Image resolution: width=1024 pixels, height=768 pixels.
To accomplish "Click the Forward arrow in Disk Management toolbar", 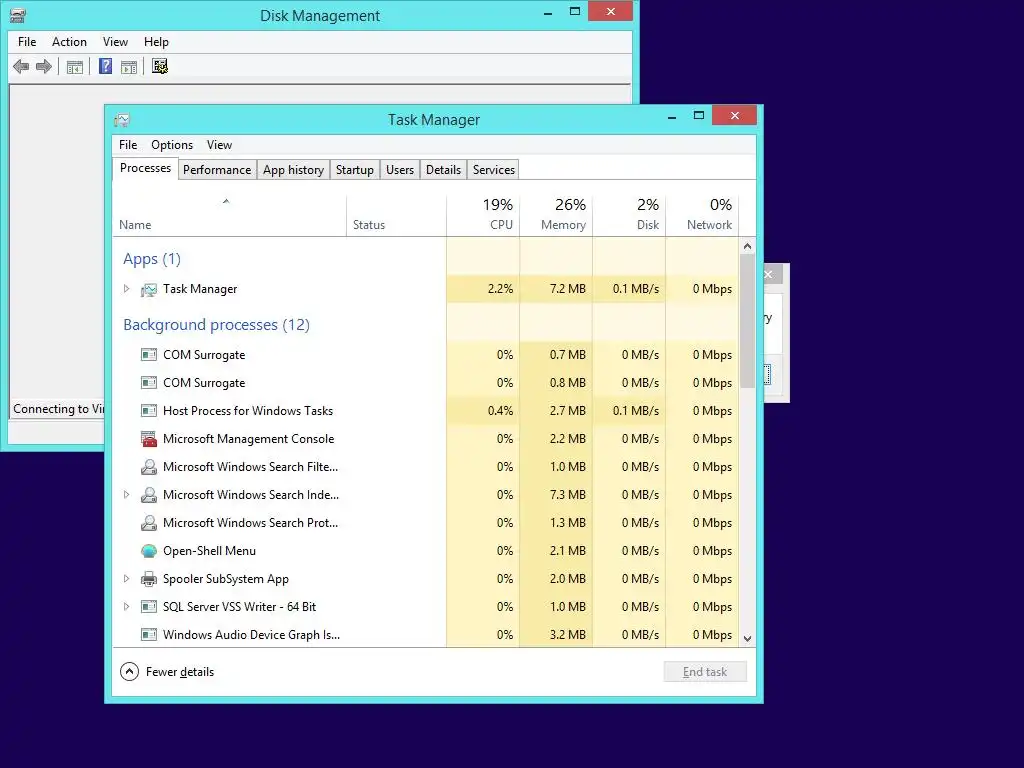I will coord(44,66).
